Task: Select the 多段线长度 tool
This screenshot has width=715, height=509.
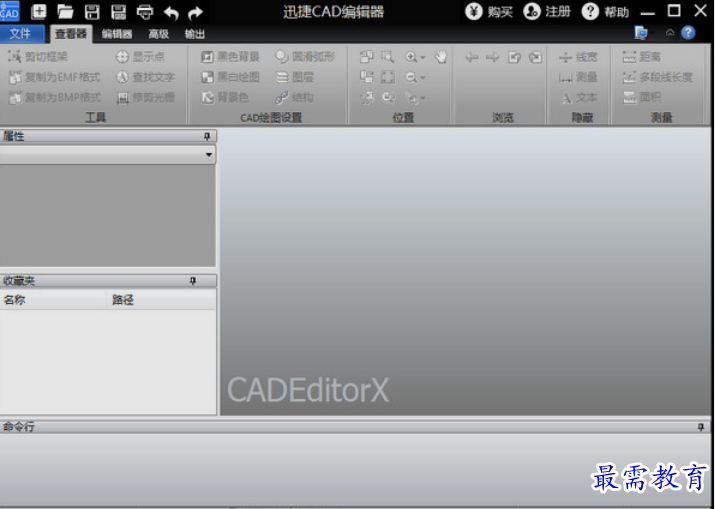Action: pyautogui.click(x=657, y=77)
